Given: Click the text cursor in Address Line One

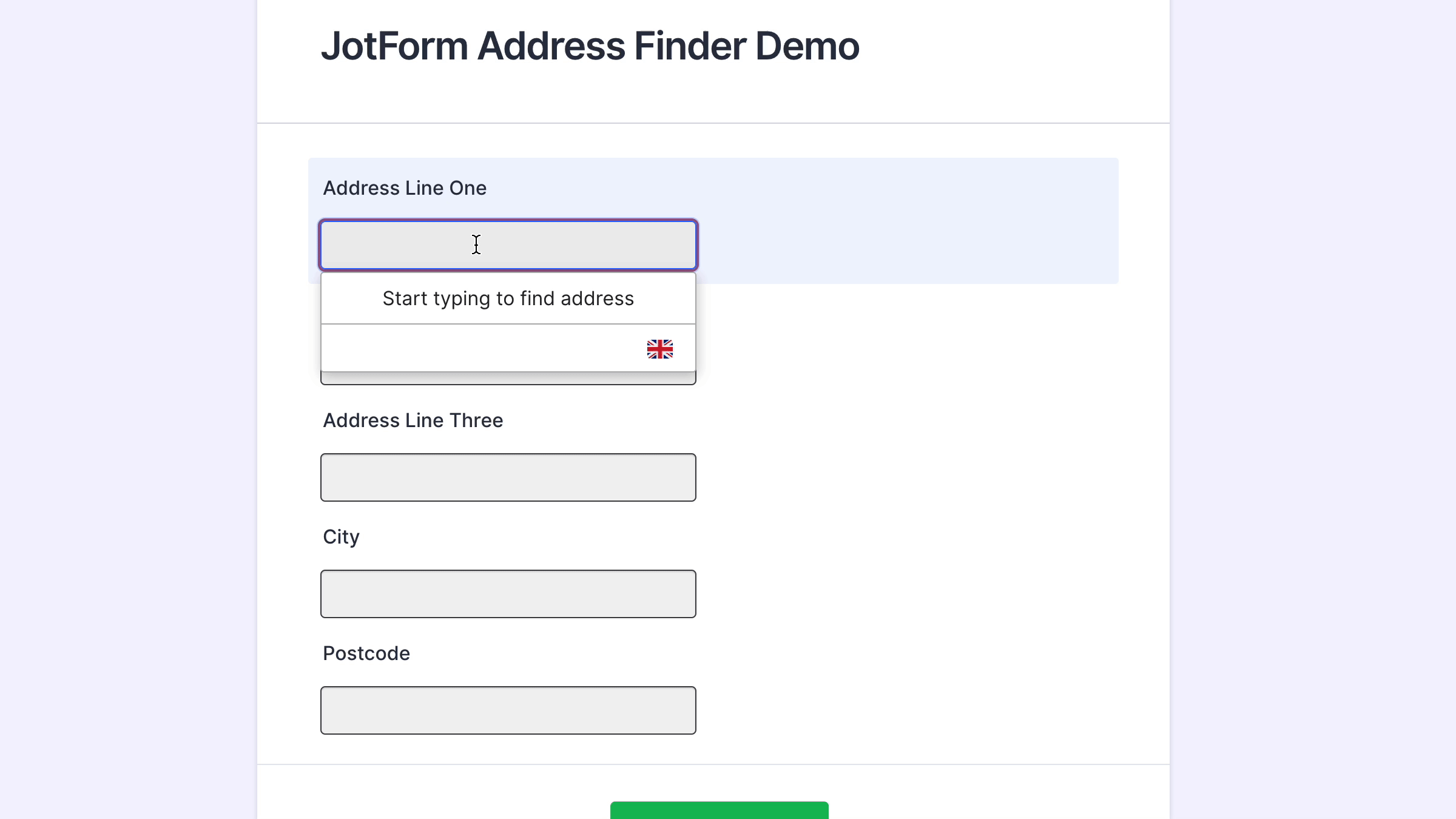Looking at the screenshot, I should click(x=476, y=244).
